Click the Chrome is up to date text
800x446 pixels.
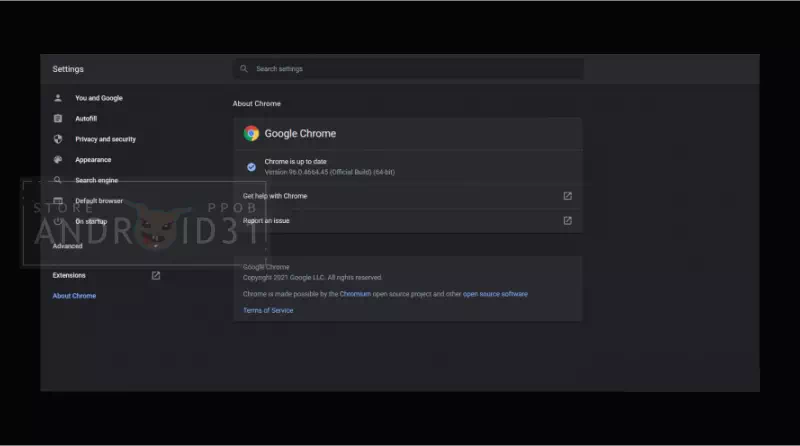pos(295,161)
